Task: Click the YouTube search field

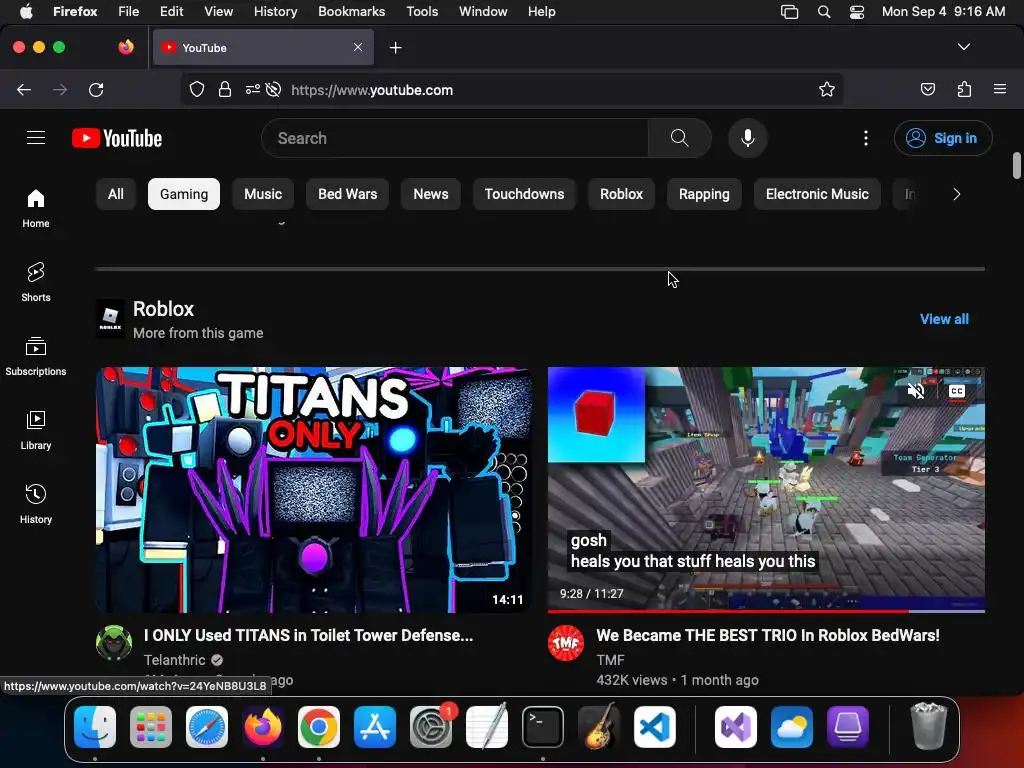Action: click(455, 138)
